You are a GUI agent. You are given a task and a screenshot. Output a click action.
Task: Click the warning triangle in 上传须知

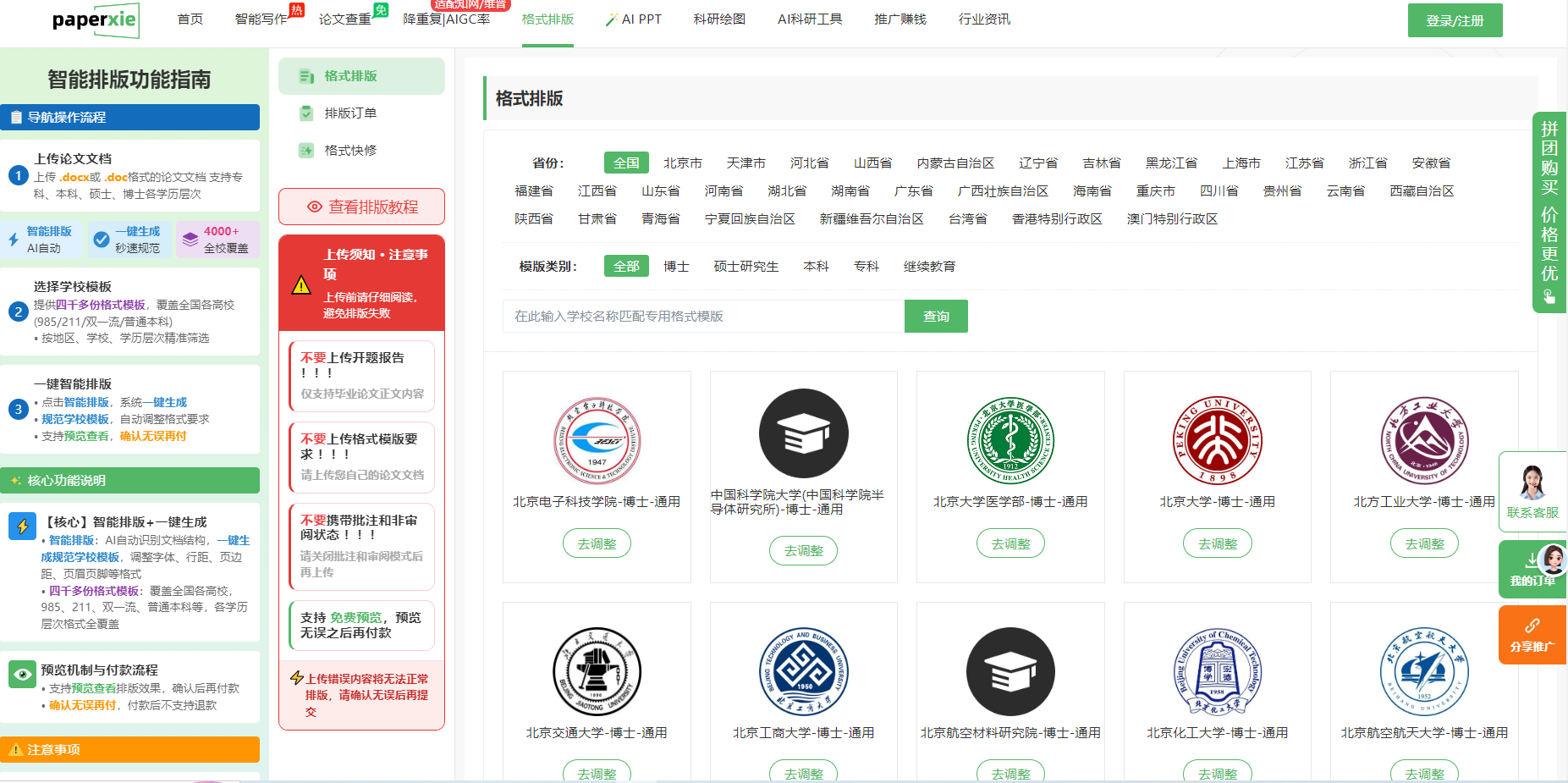tap(301, 285)
